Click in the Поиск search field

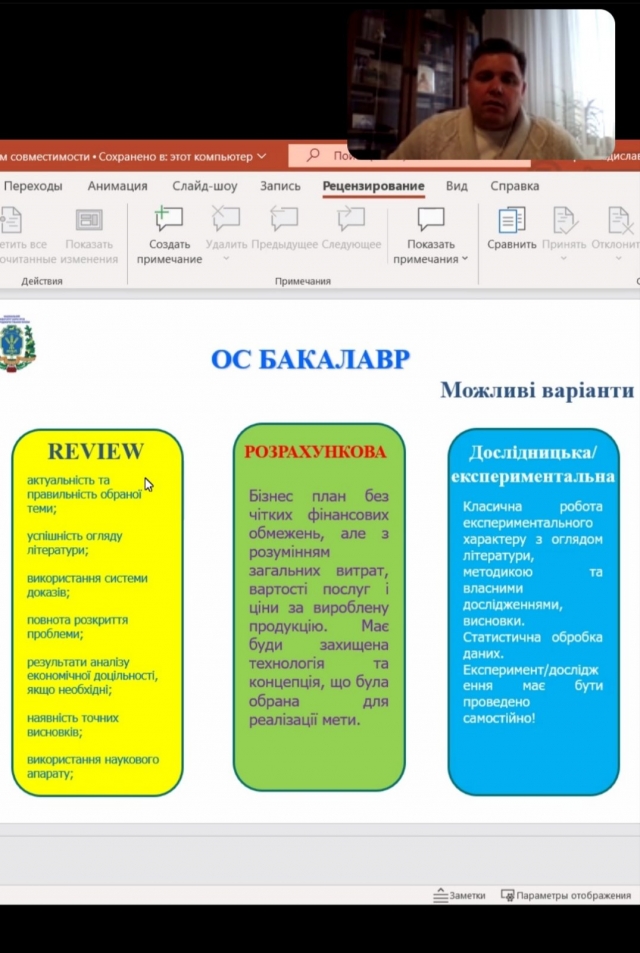click(409, 156)
